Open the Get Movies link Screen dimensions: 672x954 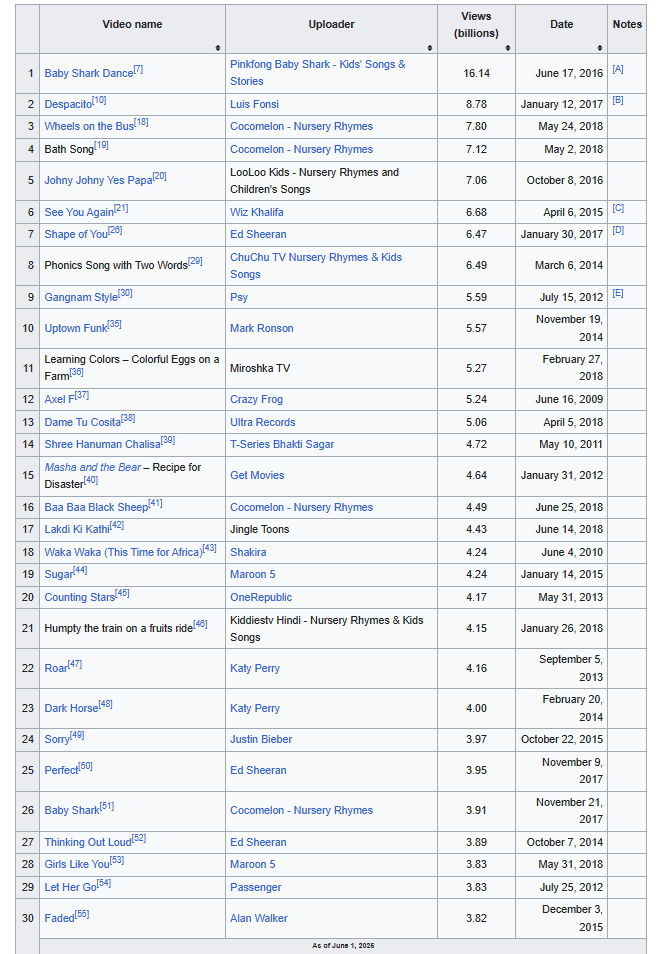click(257, 476)
